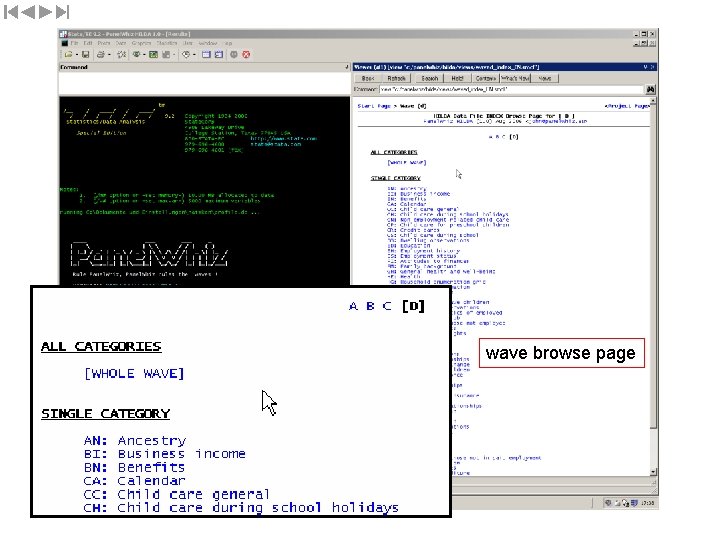720x540 pixels.
Task: Open the Window menu
Action: point(208,43)
